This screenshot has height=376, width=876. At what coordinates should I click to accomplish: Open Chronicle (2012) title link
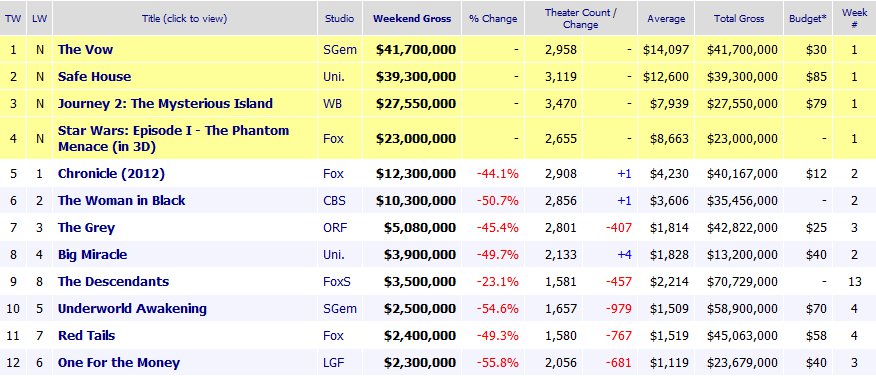pyautogui.click(x=111, y=174)
